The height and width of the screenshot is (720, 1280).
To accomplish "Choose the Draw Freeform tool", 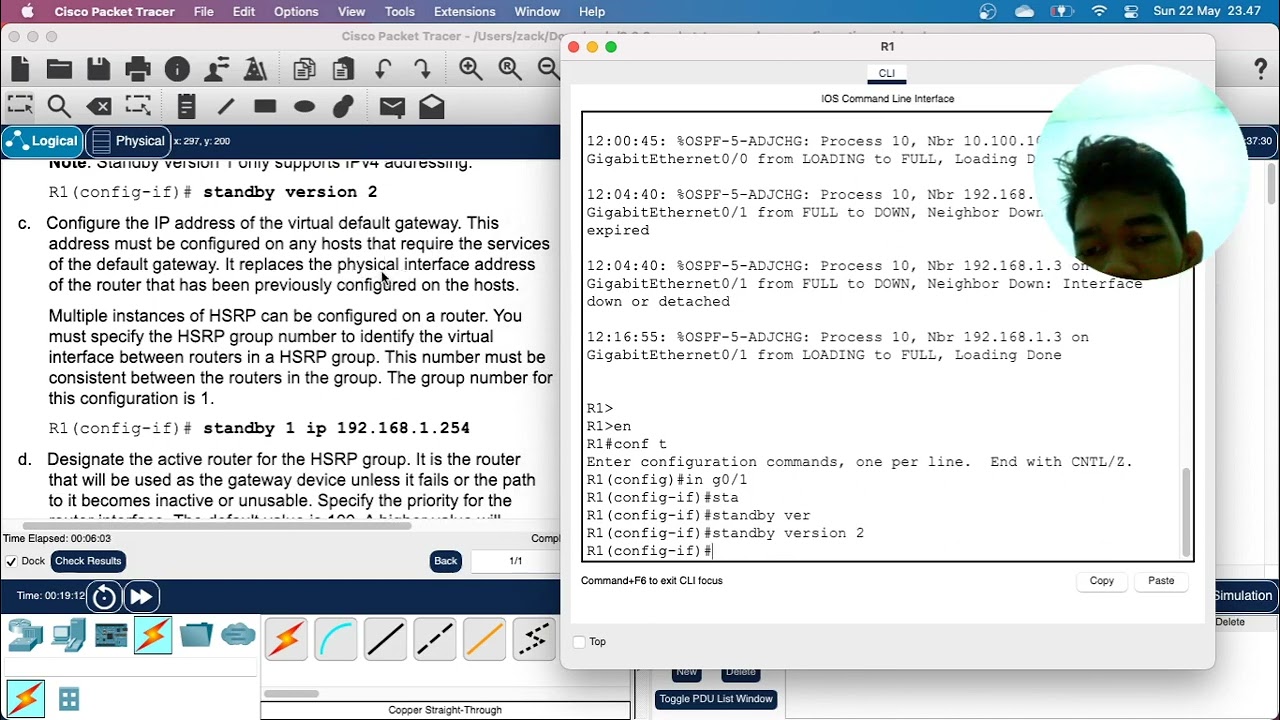I will [x=344, y=106].
